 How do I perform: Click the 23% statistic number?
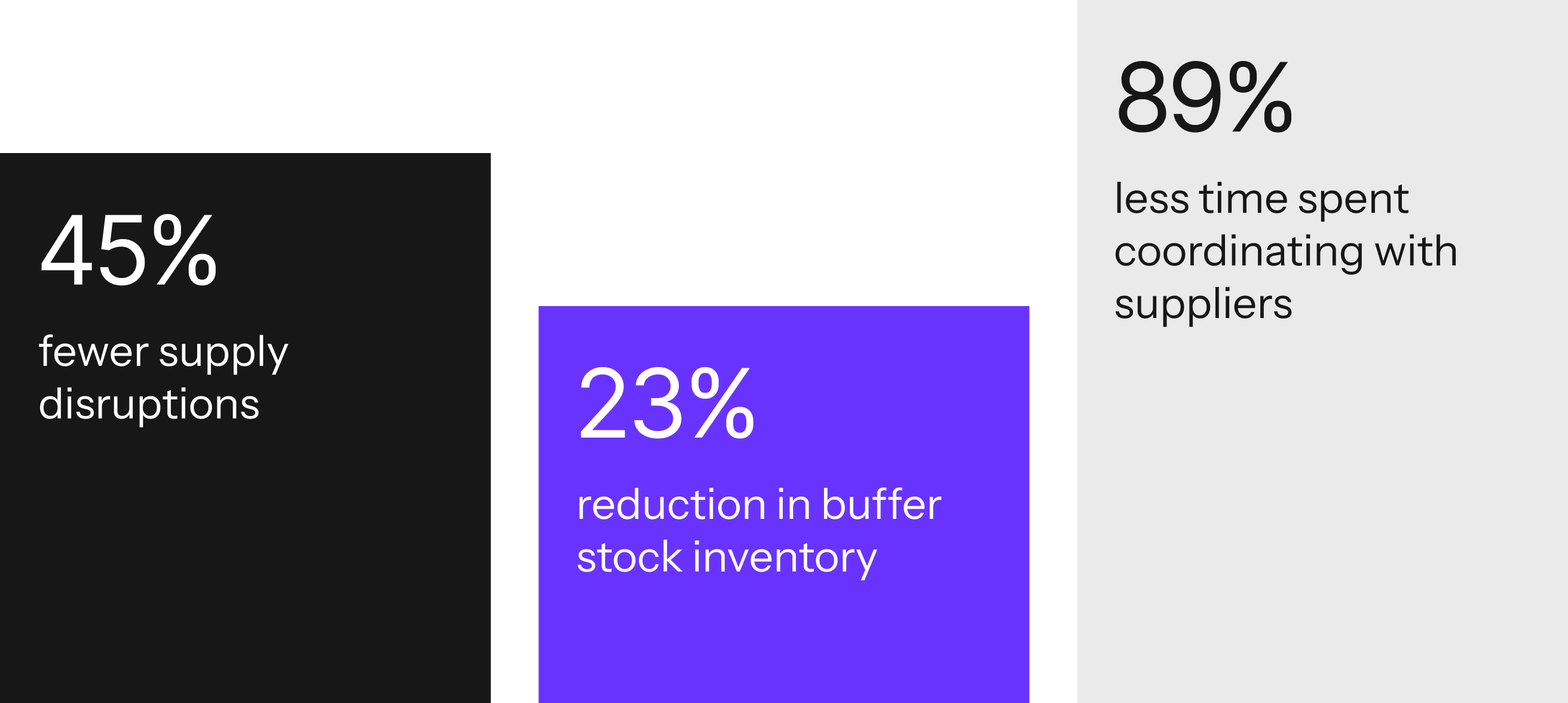point(666,403)
